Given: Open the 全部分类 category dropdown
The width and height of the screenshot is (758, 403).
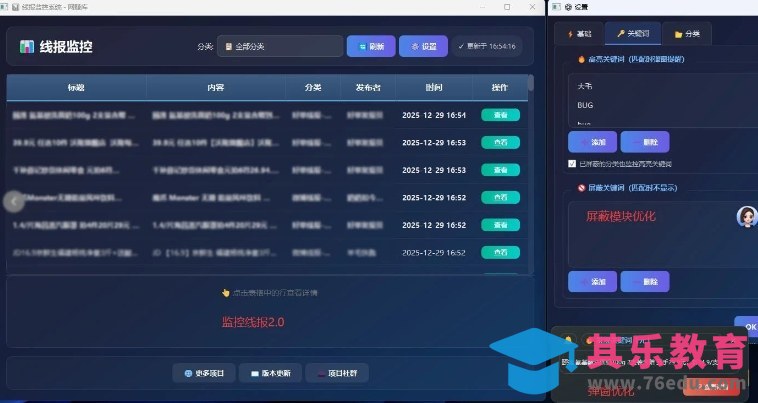Looking at the screenshot, I should [x=280, y=46].
